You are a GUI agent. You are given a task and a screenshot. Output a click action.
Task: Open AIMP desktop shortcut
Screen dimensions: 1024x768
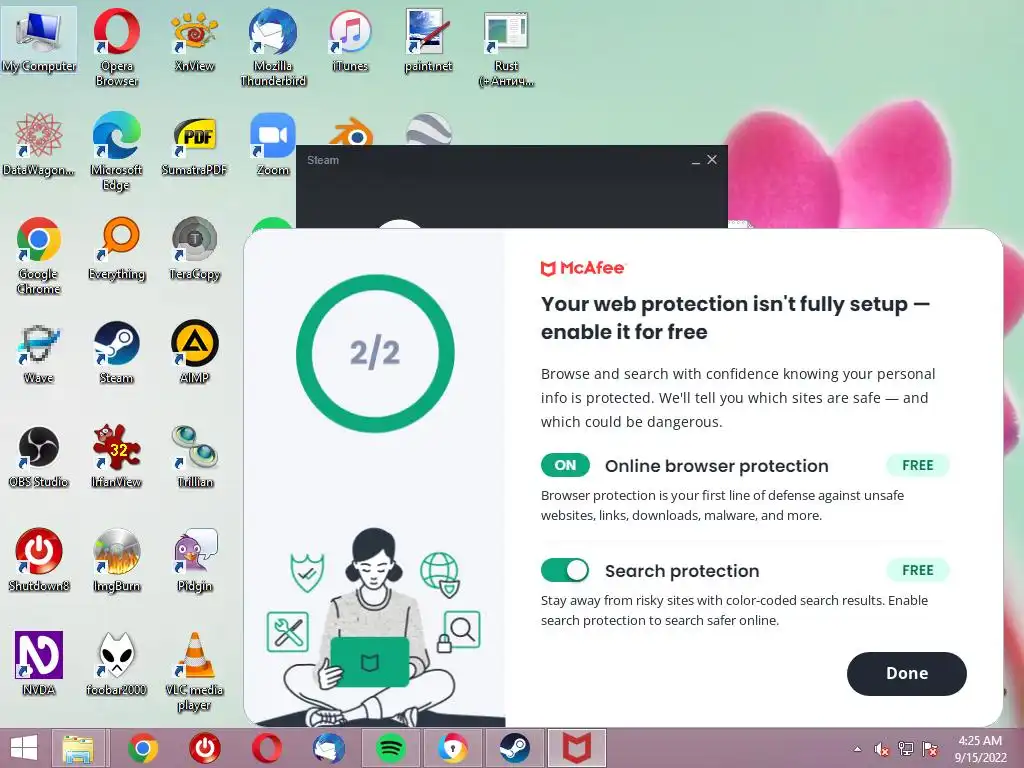[194, 353]
